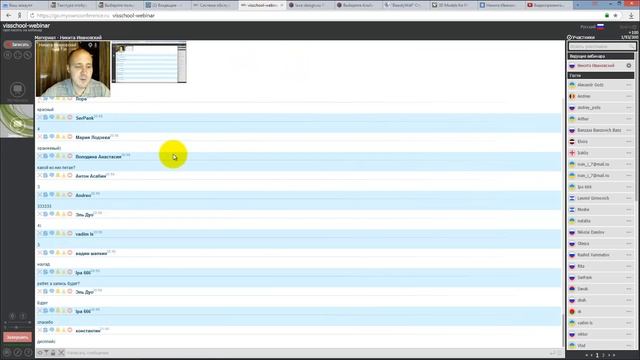Click bottom-left round icon under the Завершить button
This screenshot has width=640, height=360.
click(7, 352)
